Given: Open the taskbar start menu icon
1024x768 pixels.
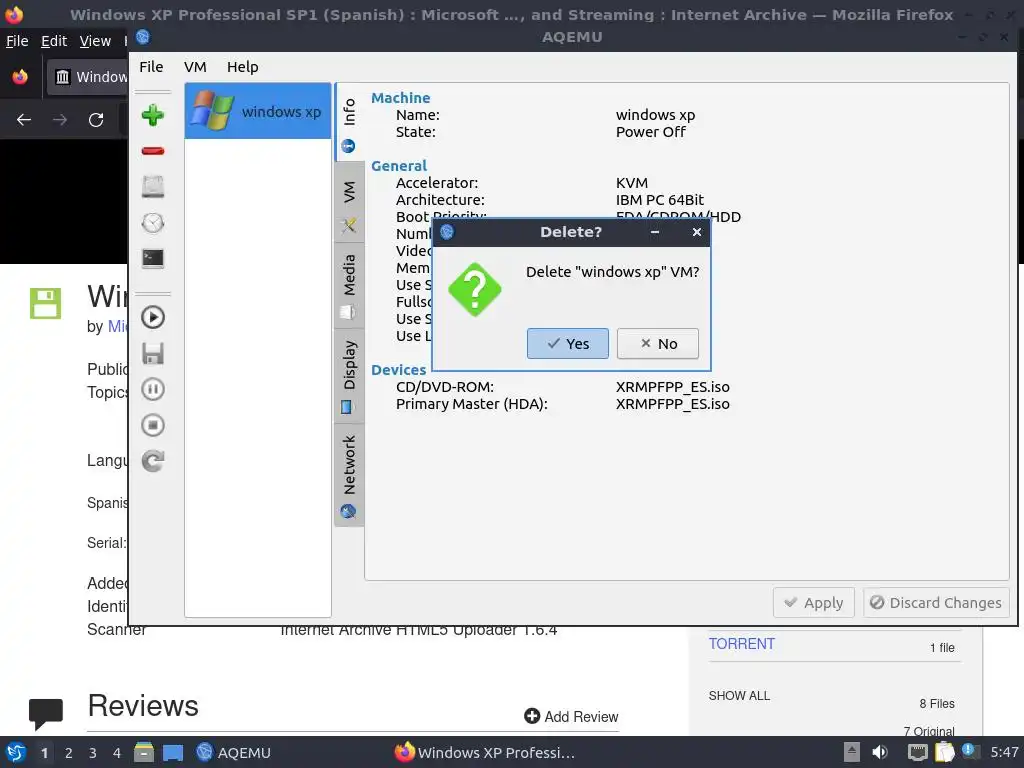Looking at the screenshot, I should point(16,752).
